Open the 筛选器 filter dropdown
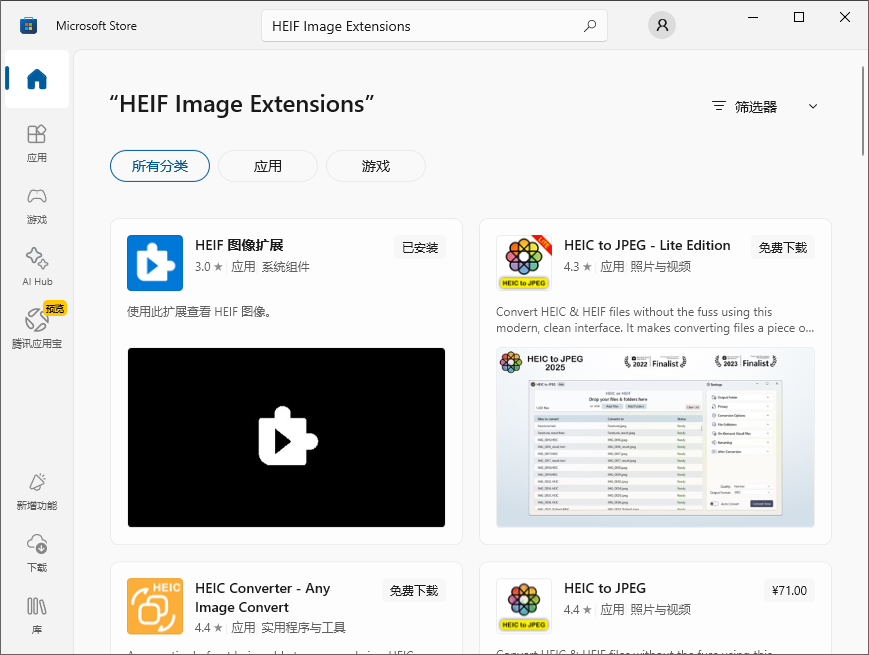The width and height of the screenshot is (869, 655). click(x=764, y=105)
